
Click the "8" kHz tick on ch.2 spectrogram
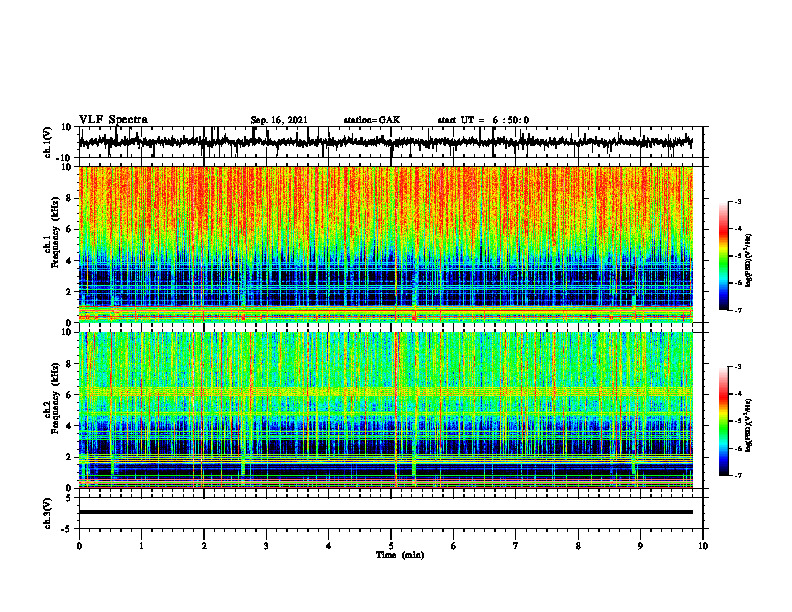[70, 364]
